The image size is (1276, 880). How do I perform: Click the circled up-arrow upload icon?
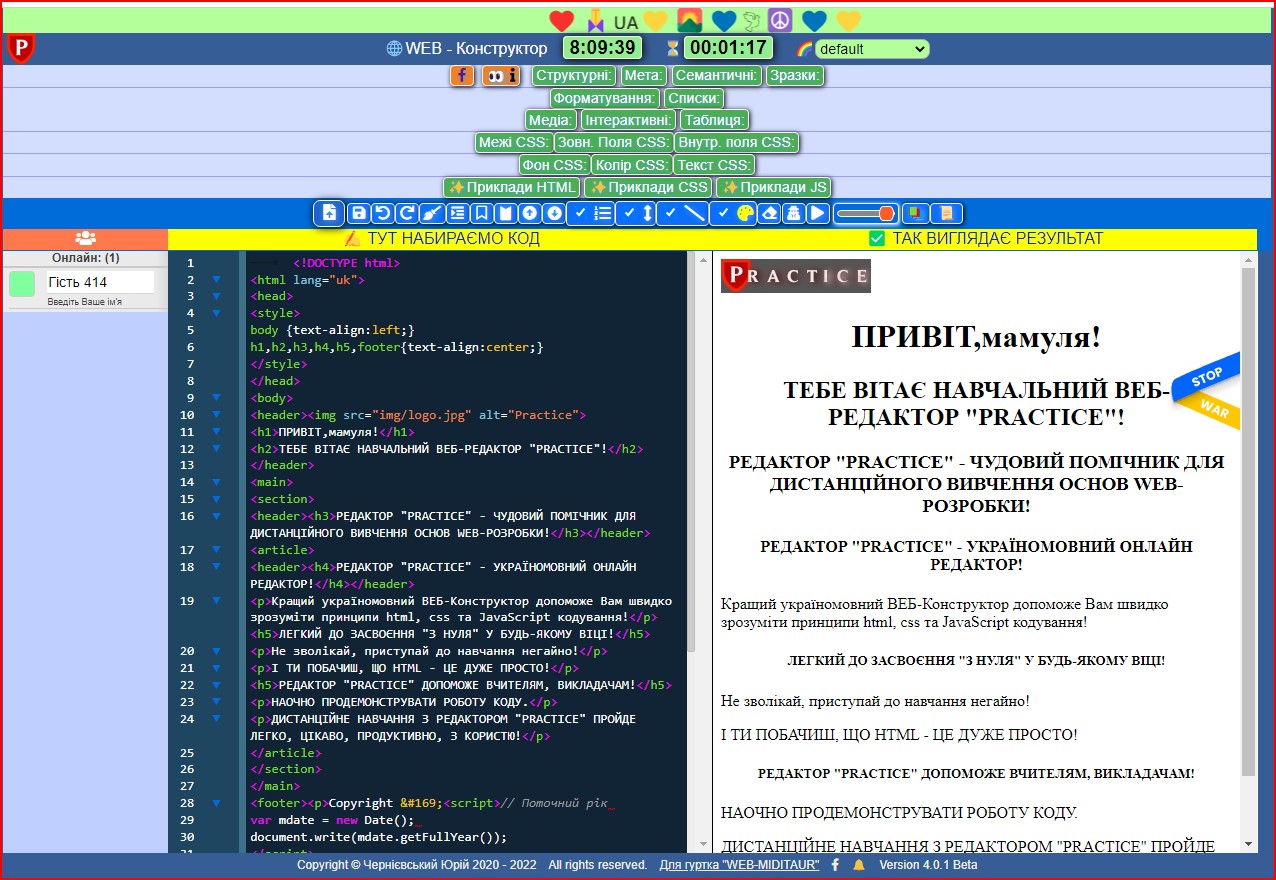[x=529, y=213]
